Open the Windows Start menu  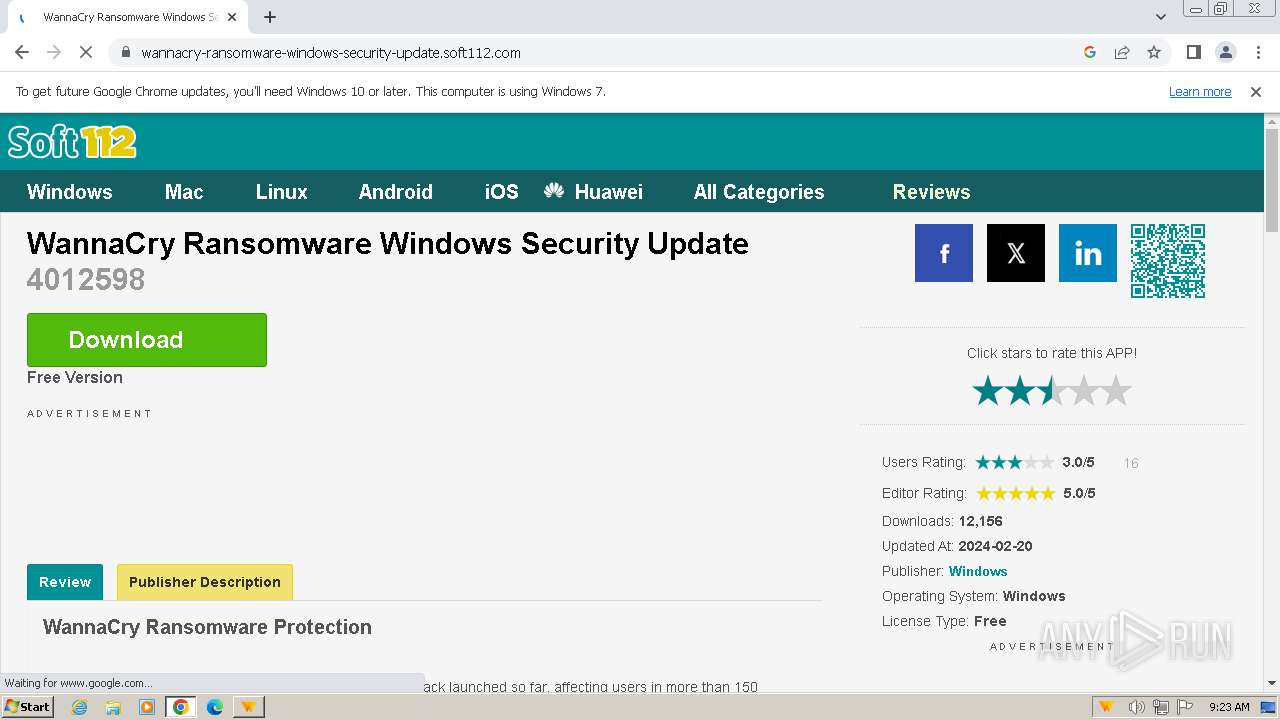coord(28,706)
